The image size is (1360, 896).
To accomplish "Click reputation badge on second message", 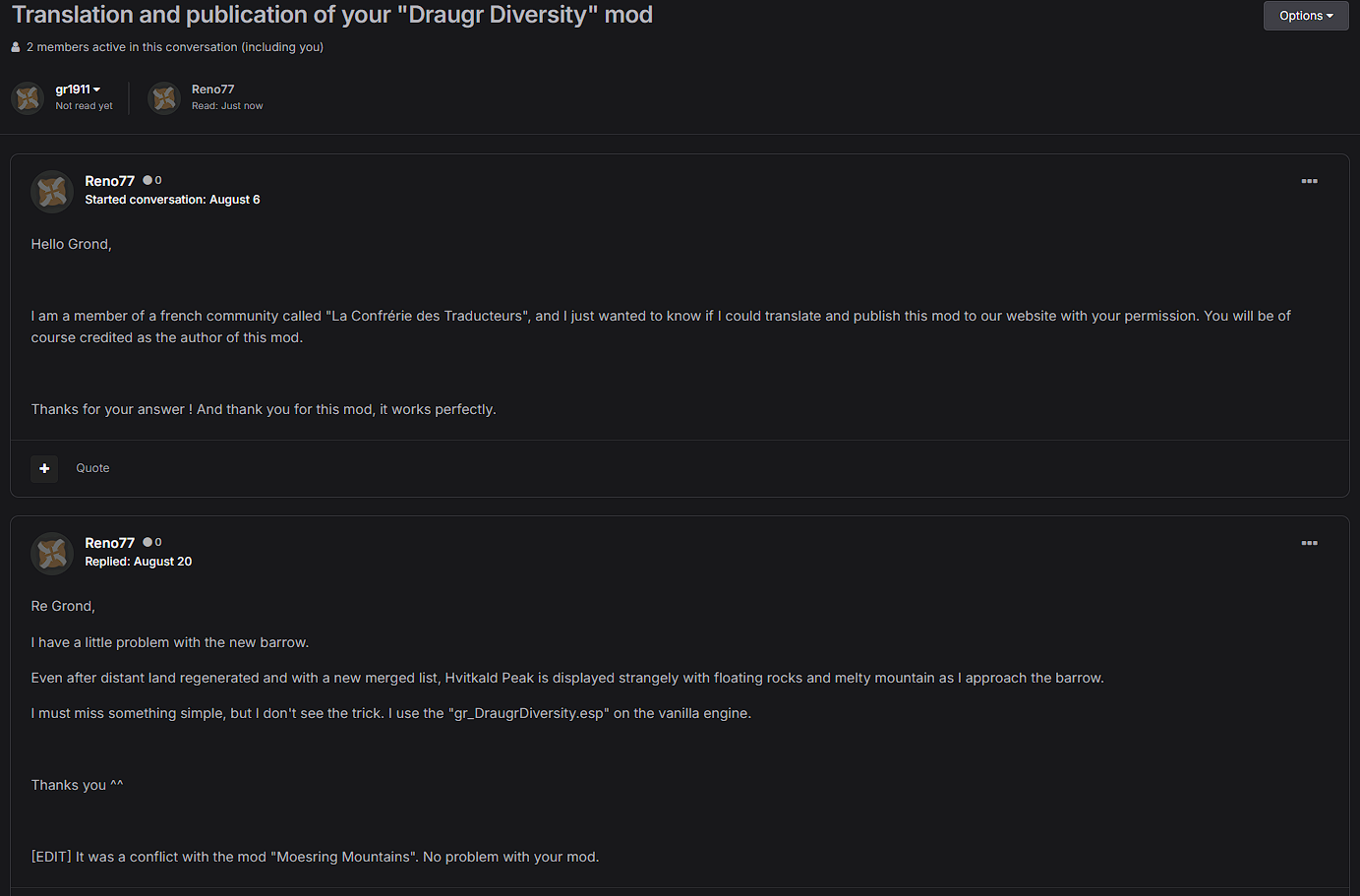I will (x=152, y=542).
